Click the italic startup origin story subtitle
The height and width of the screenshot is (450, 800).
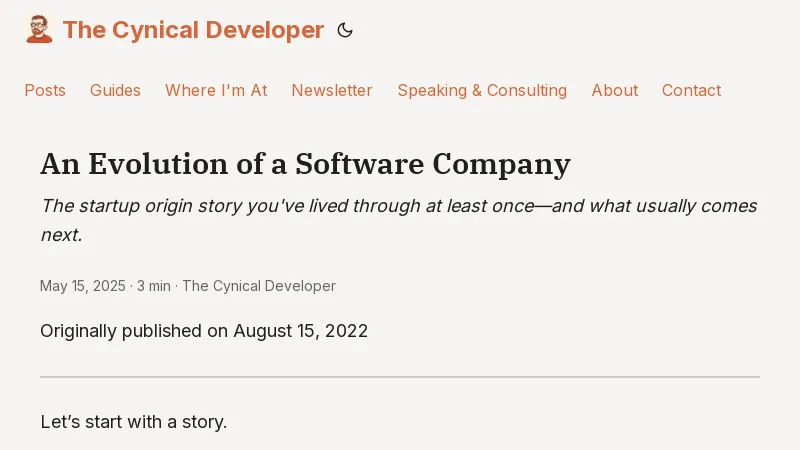tap(398, 207)
